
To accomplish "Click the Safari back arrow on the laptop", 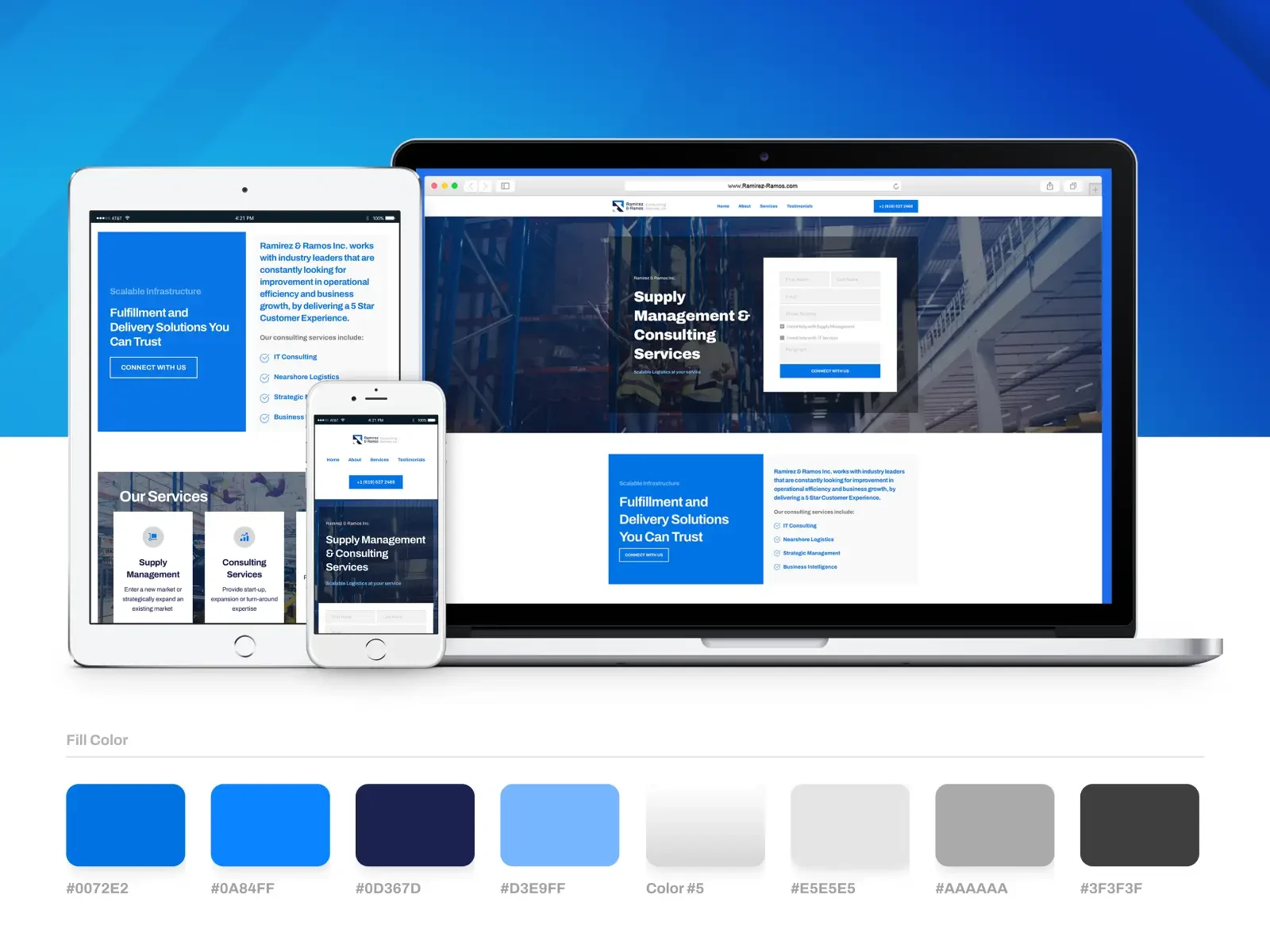I will pos(471,186).
